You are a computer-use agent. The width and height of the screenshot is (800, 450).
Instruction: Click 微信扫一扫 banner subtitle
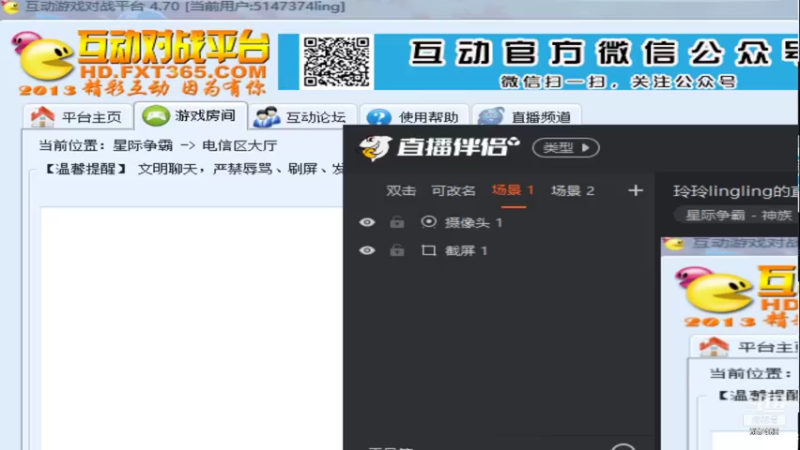618,82
